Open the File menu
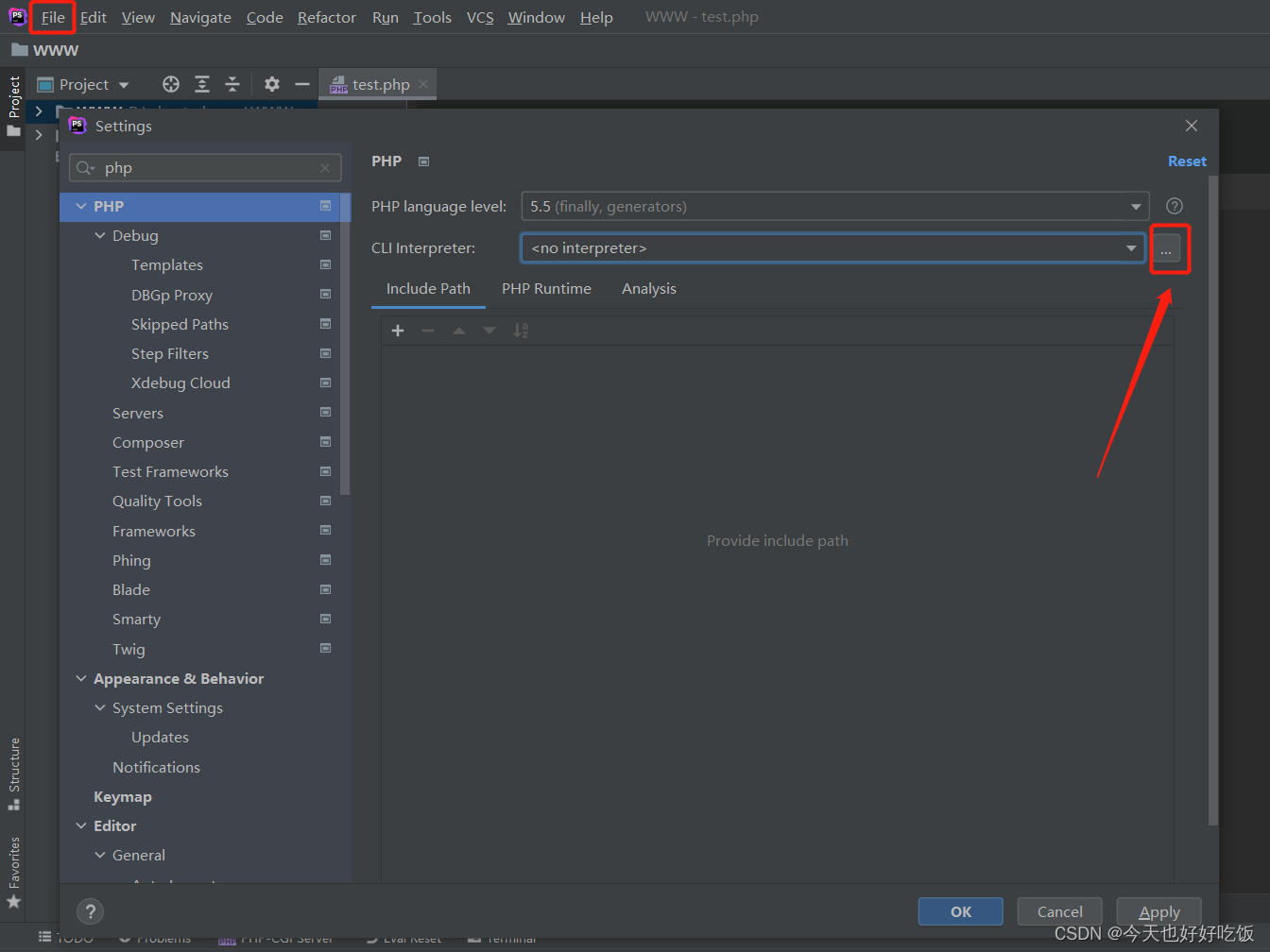 (x=53, y=17)
